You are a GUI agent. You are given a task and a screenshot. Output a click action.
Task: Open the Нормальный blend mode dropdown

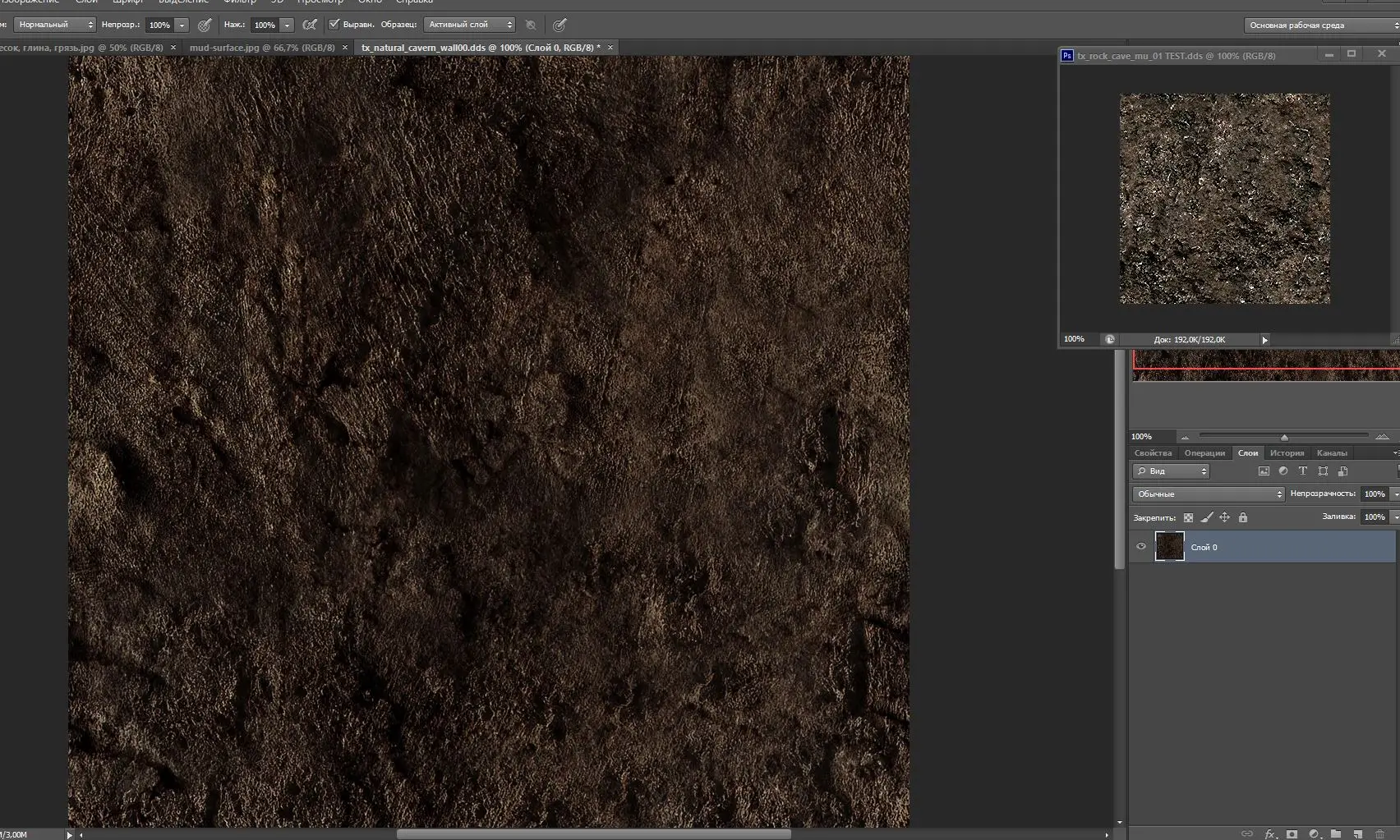[54, 25]
